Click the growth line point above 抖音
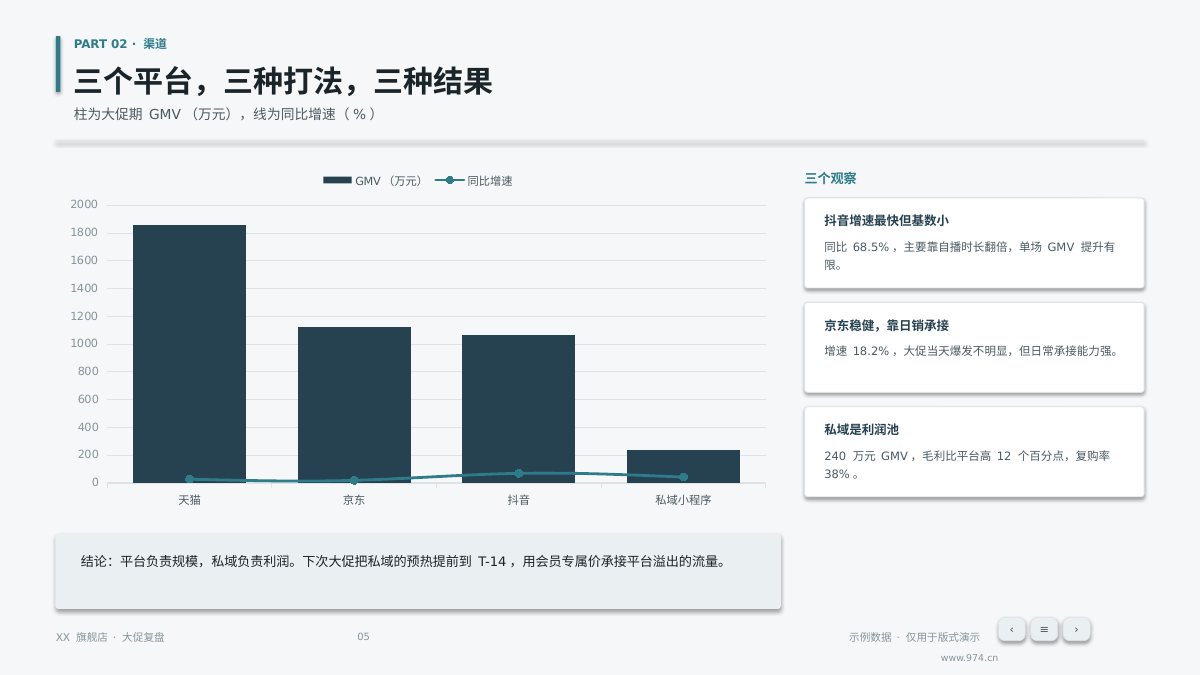The image size is (1200, 675). (518, 473)
